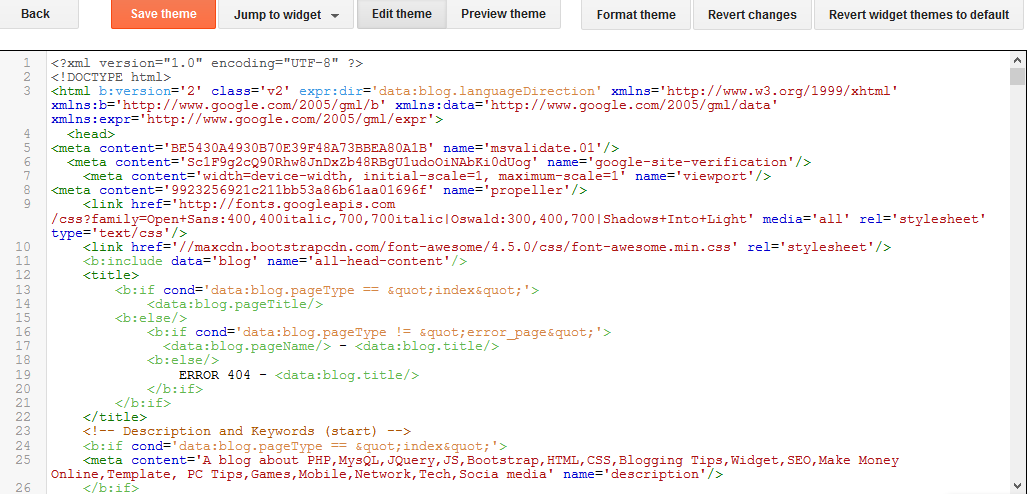The image size is (1030, 494).
Task: Click the propeller meta tag line
Action: [319, 191]
